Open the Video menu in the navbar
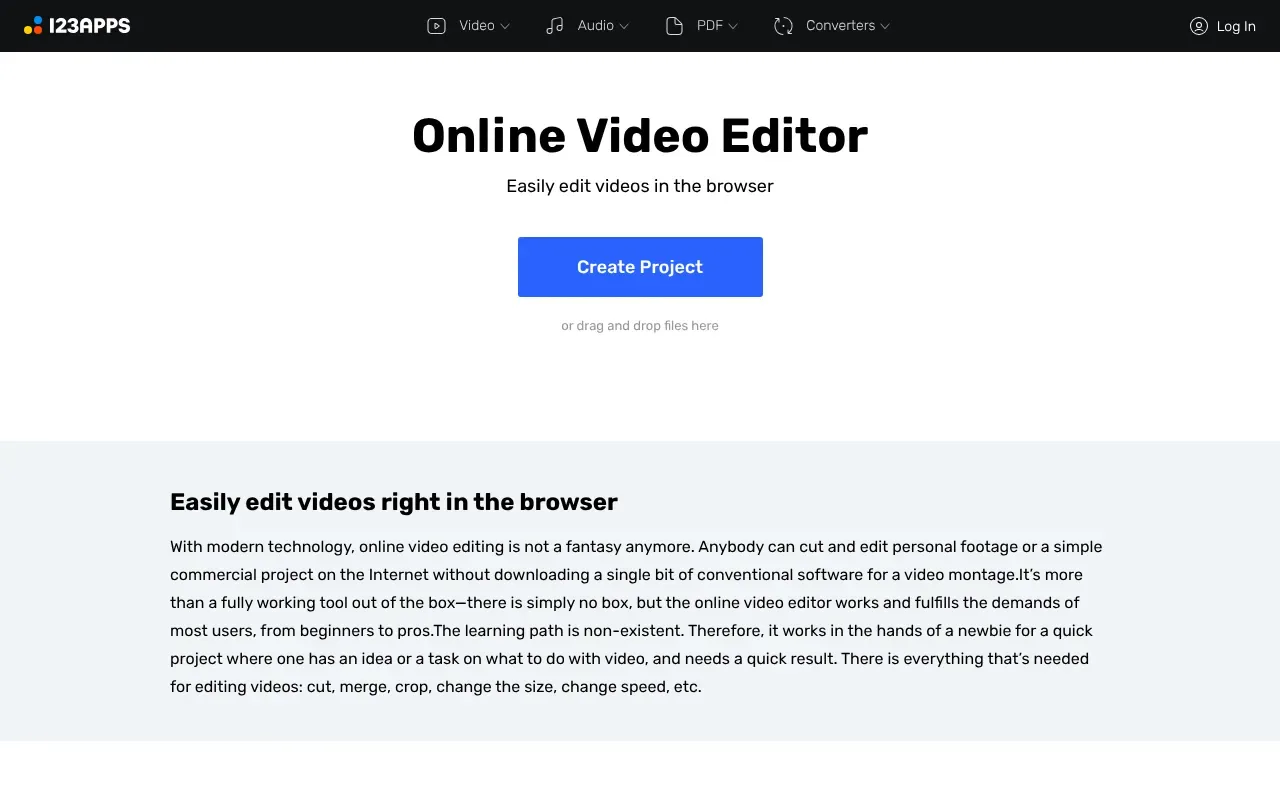The image size is (1280, 800). pos(477,25)
